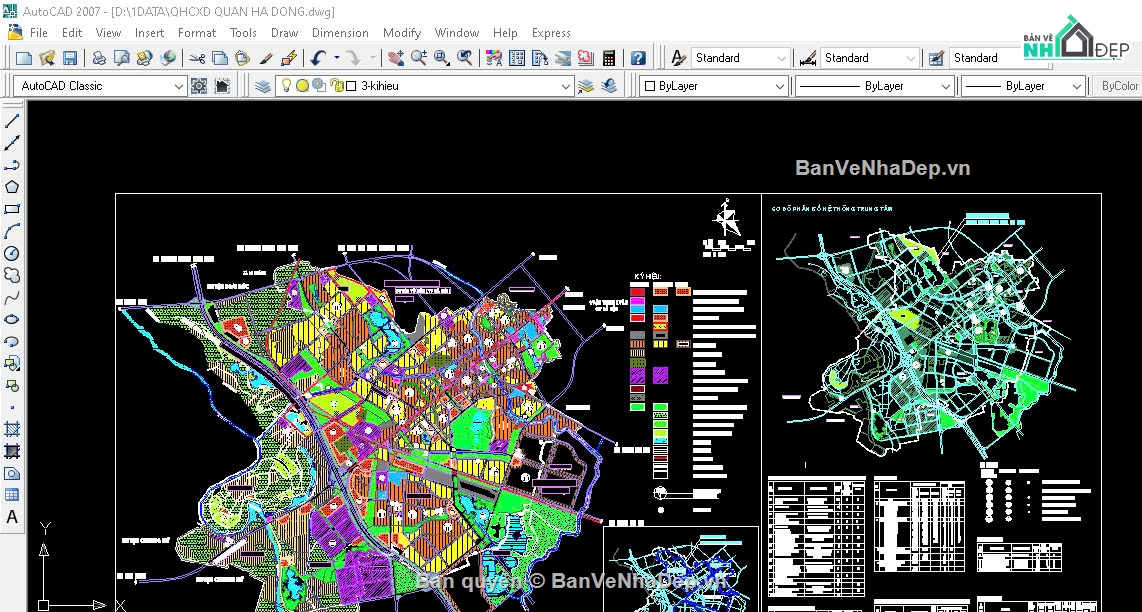Image resolution: width=1142 pixels, height=612 pixels.
Task: Open the Layer Properties Manager
Action: click(x=263, y=86)
